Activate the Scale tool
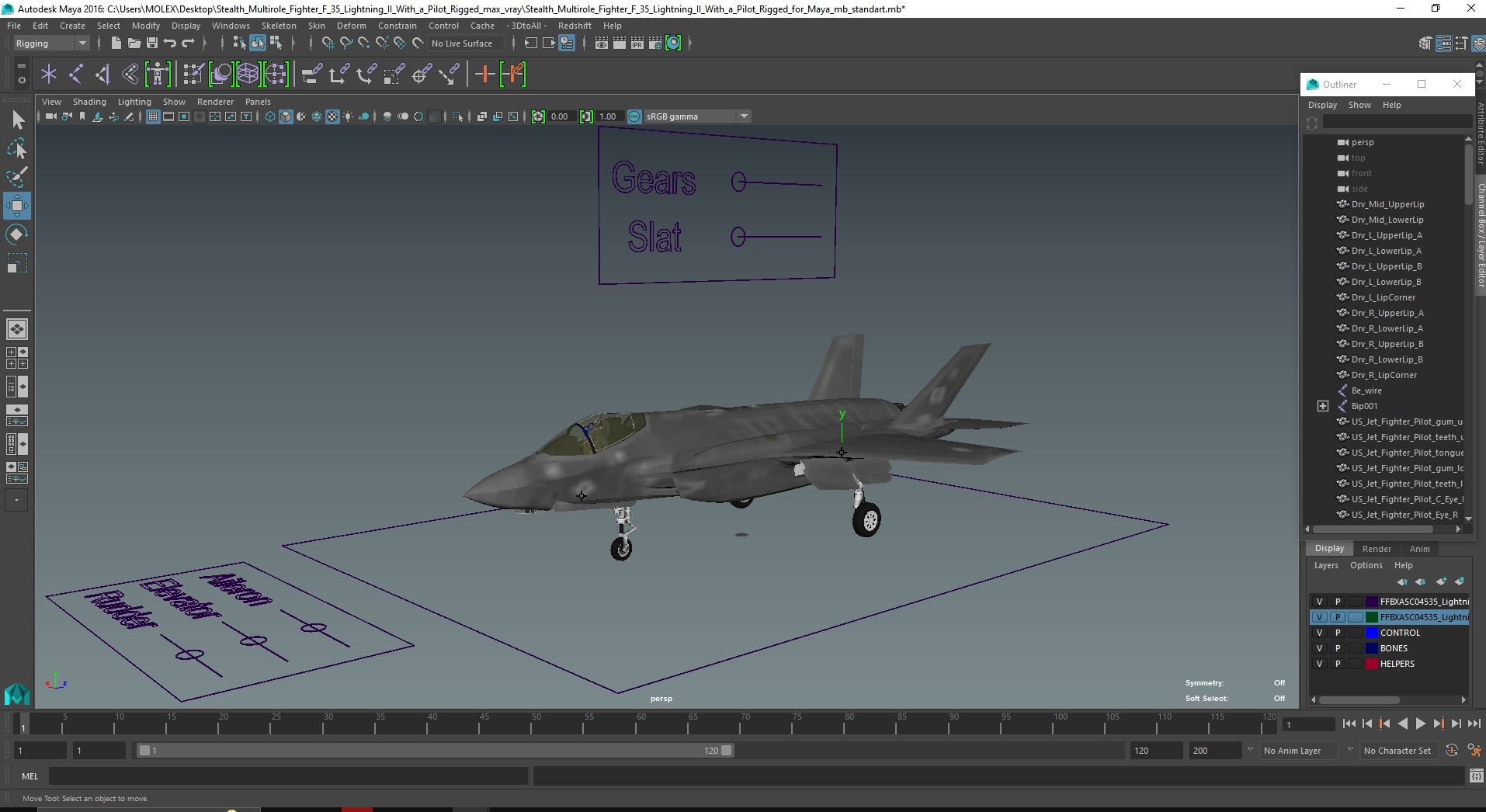 tap(17, 263)
